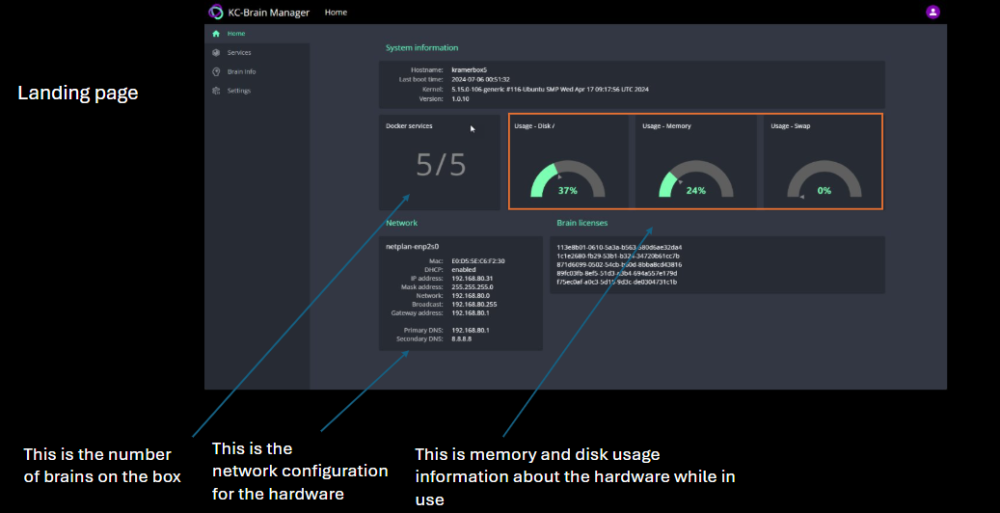1000x513 pixels.
Task: Click the license starting with f75ec0af
Action: (617, 282)
